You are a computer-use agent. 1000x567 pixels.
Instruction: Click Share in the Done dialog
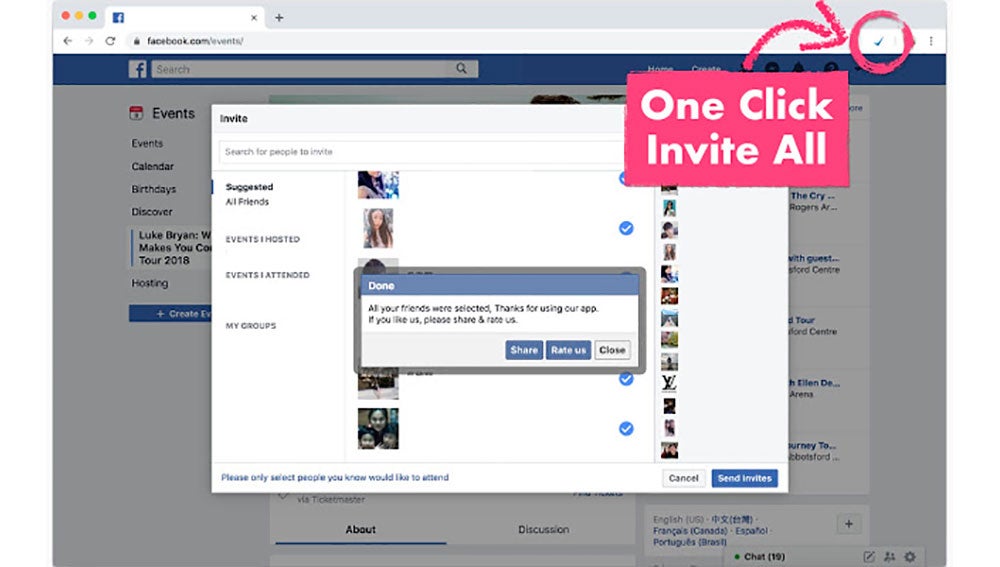(x=524, y=350)
